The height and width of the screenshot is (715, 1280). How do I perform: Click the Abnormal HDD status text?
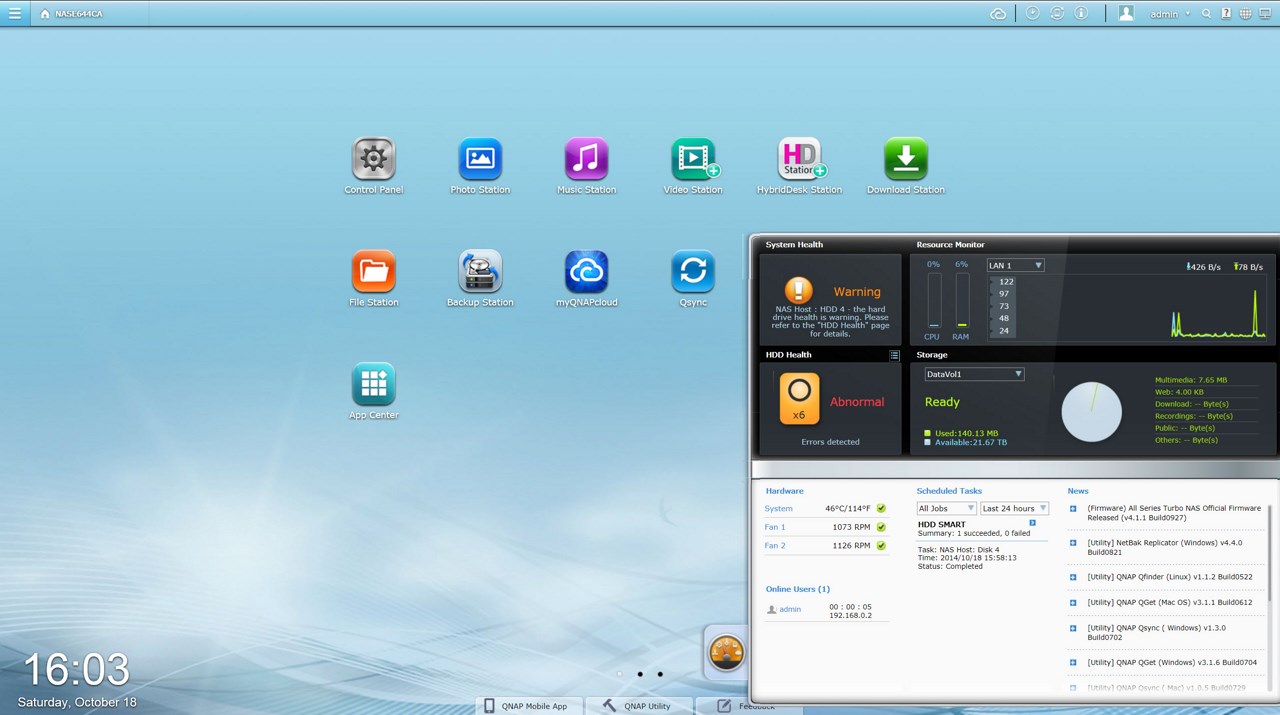pos(857,402)
